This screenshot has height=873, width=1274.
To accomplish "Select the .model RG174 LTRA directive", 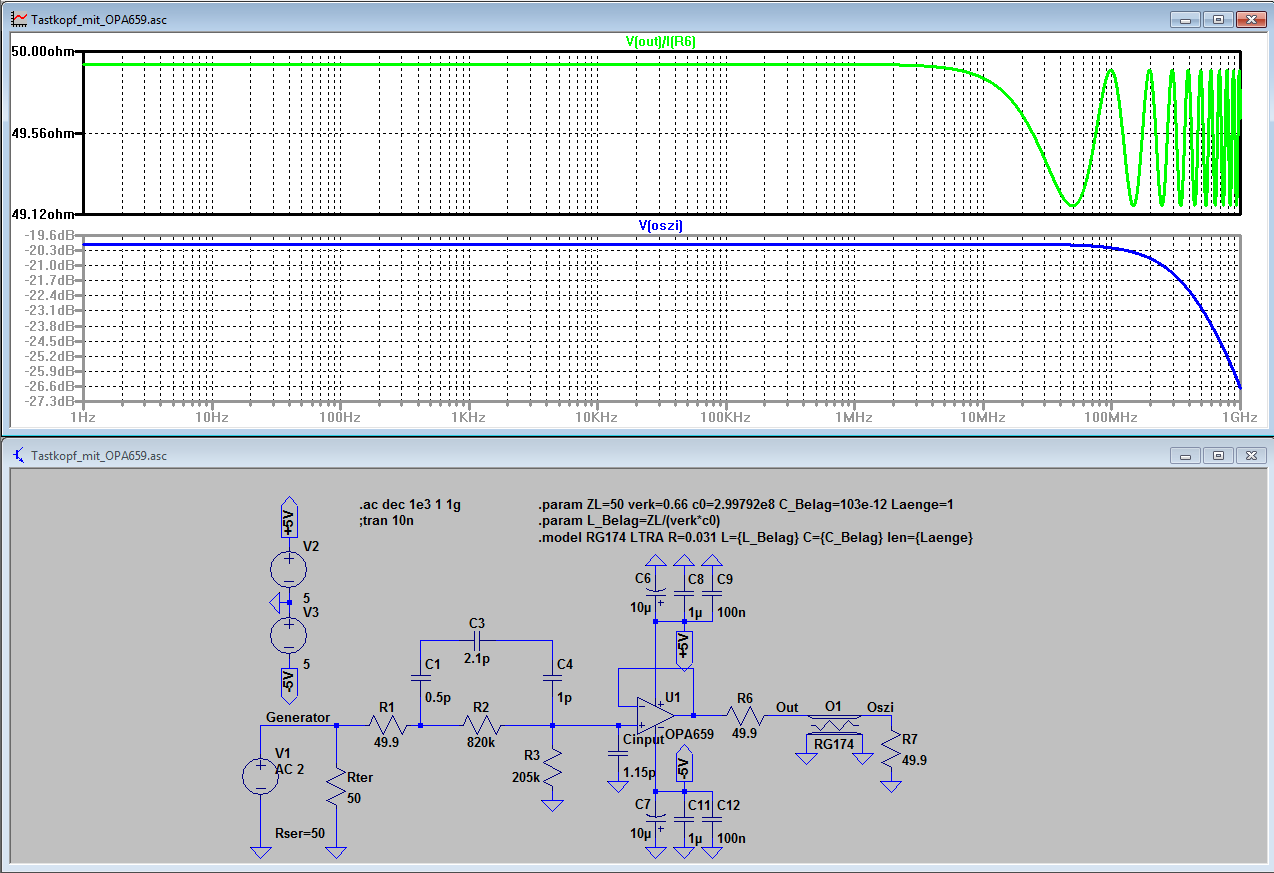I will coord(755,537).
